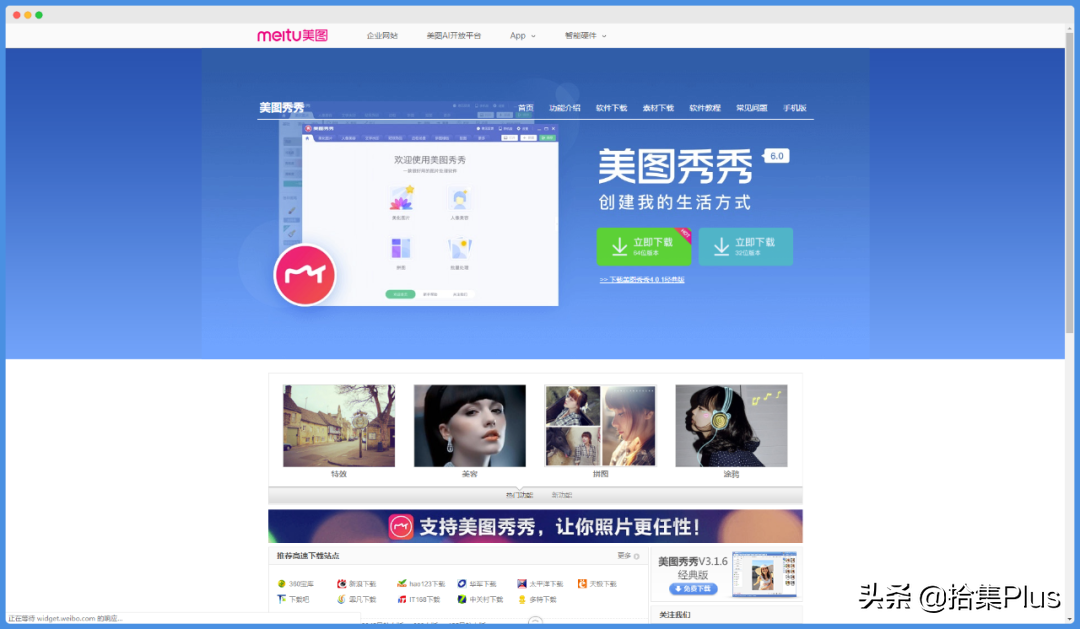Select the 功能介绍 navigation tab
Screen dimensions: 1080x629
564,108
